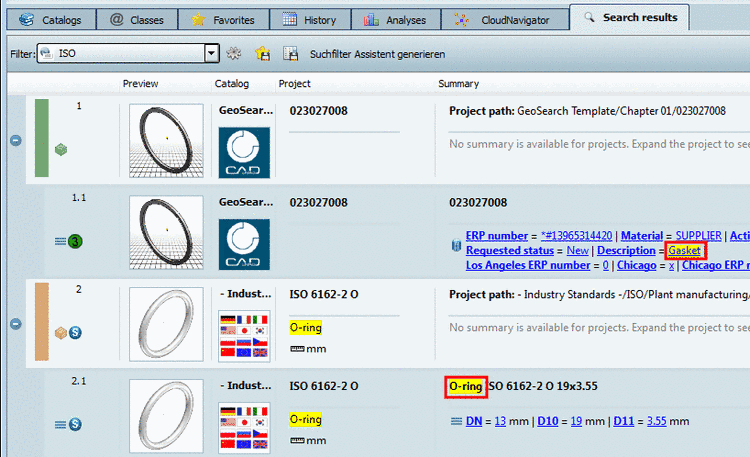Click the highlighted O-ring in summary of row 2.1
Viewport: 750px width, 457px height.
coord(465,386)
